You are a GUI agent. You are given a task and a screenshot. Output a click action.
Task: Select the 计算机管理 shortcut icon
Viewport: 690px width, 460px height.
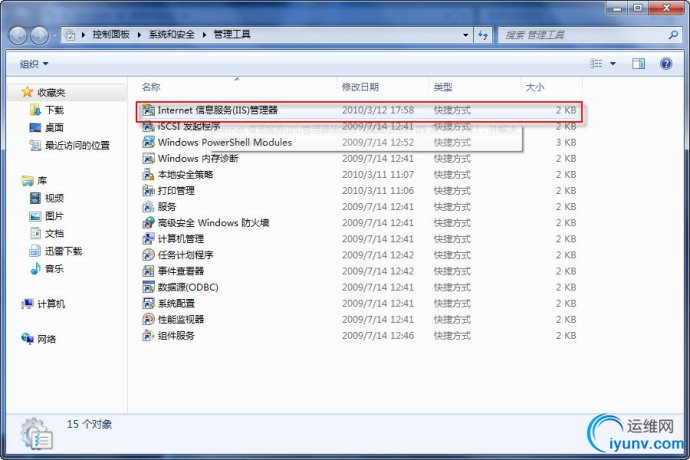pyautogui.click(x=148, y=239)
